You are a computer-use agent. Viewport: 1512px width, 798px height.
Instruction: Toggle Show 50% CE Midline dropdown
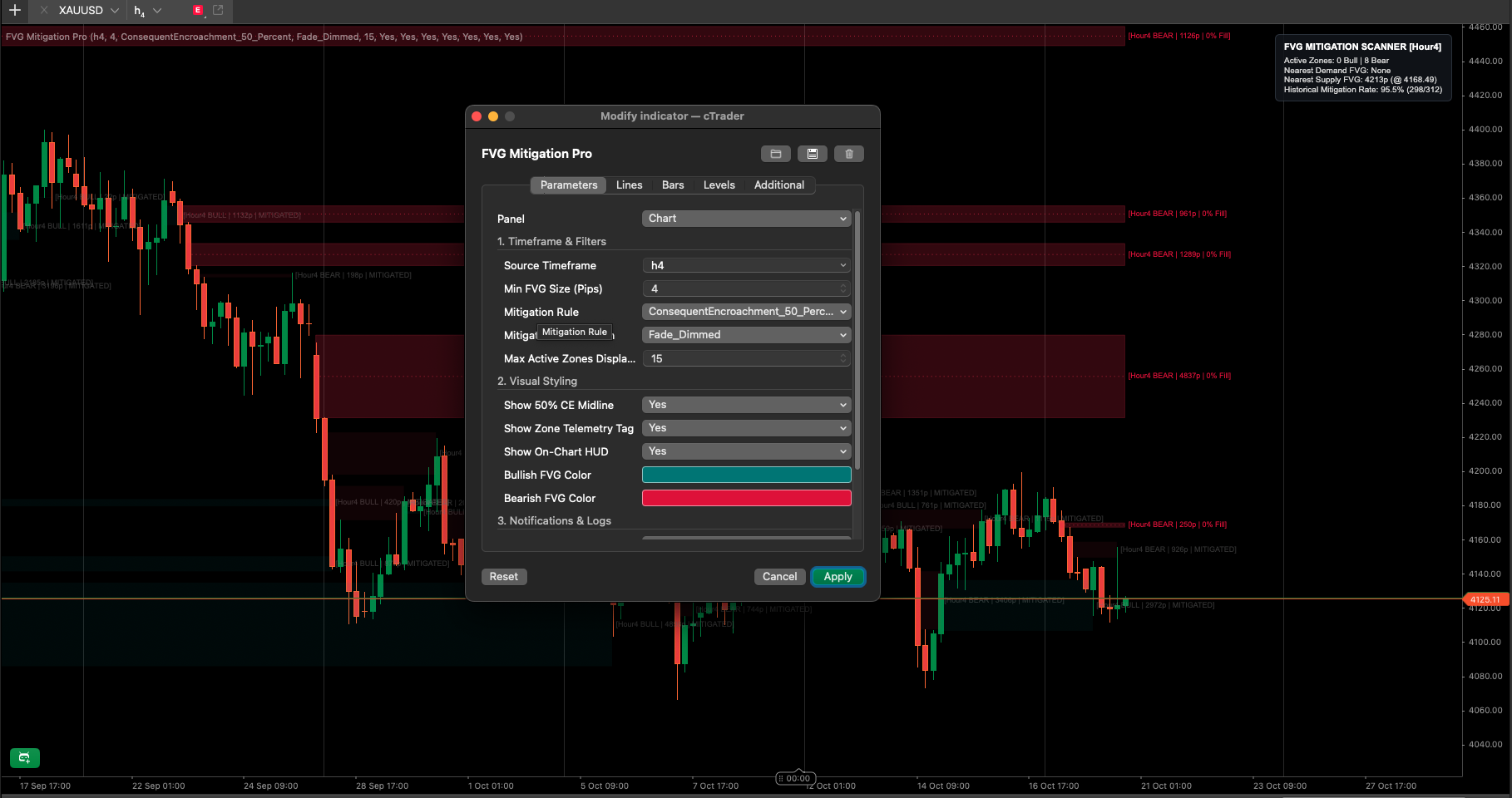click(746, 405)
